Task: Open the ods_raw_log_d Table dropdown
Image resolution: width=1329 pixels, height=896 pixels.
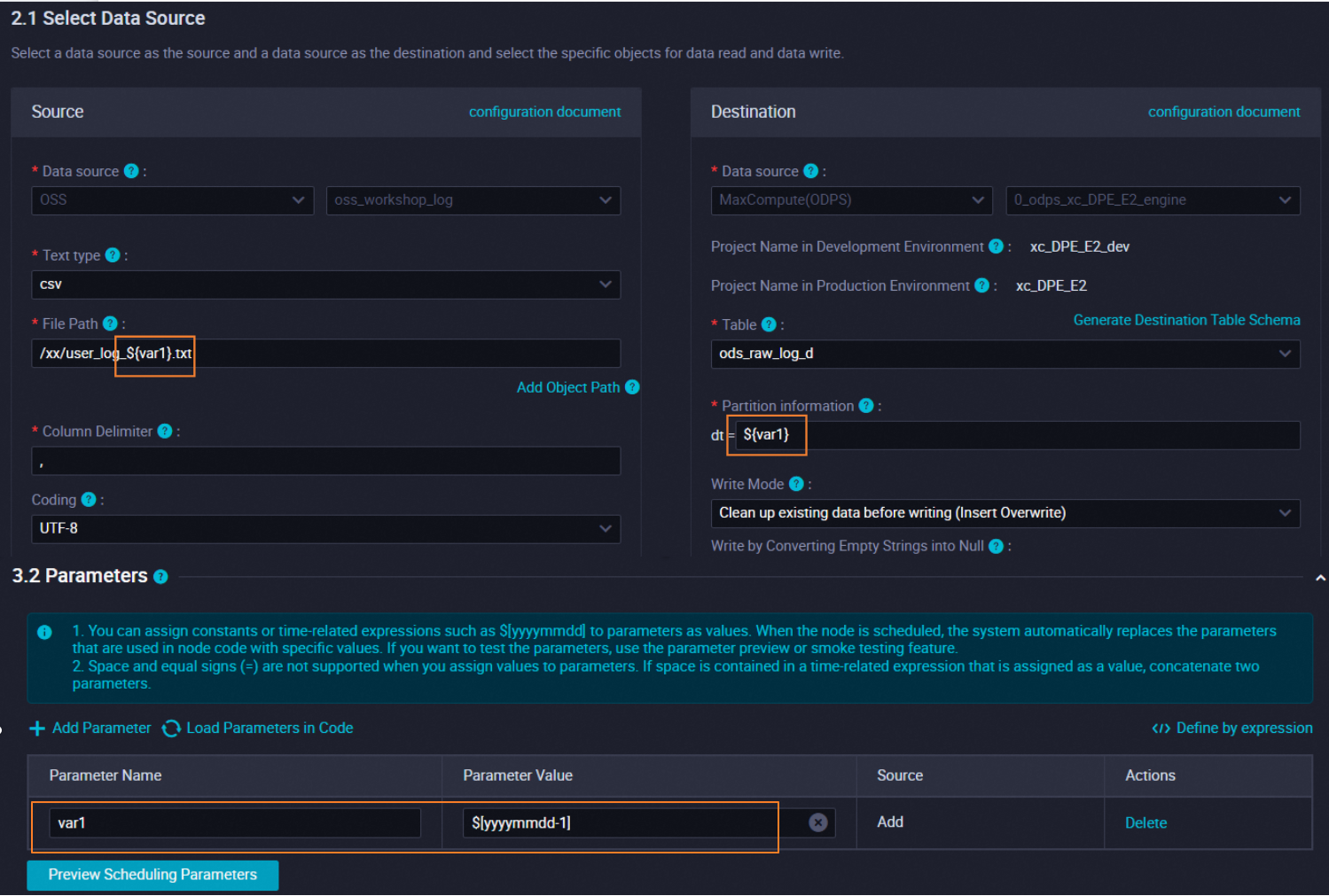Action: [1005, 354]
